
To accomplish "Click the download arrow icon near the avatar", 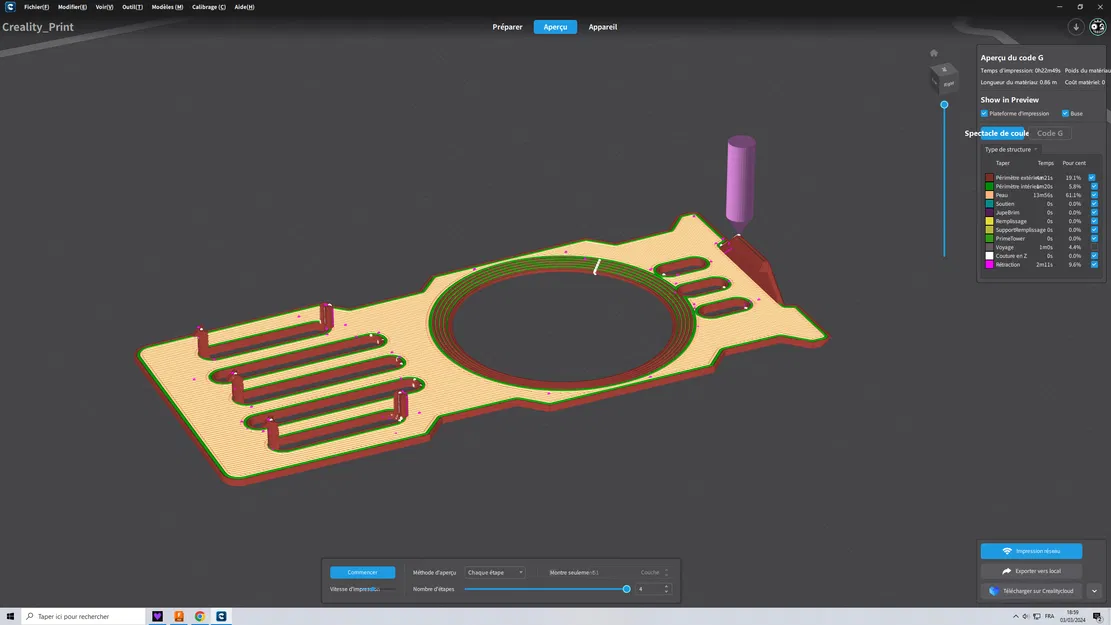I will (x=1076, y=26).
